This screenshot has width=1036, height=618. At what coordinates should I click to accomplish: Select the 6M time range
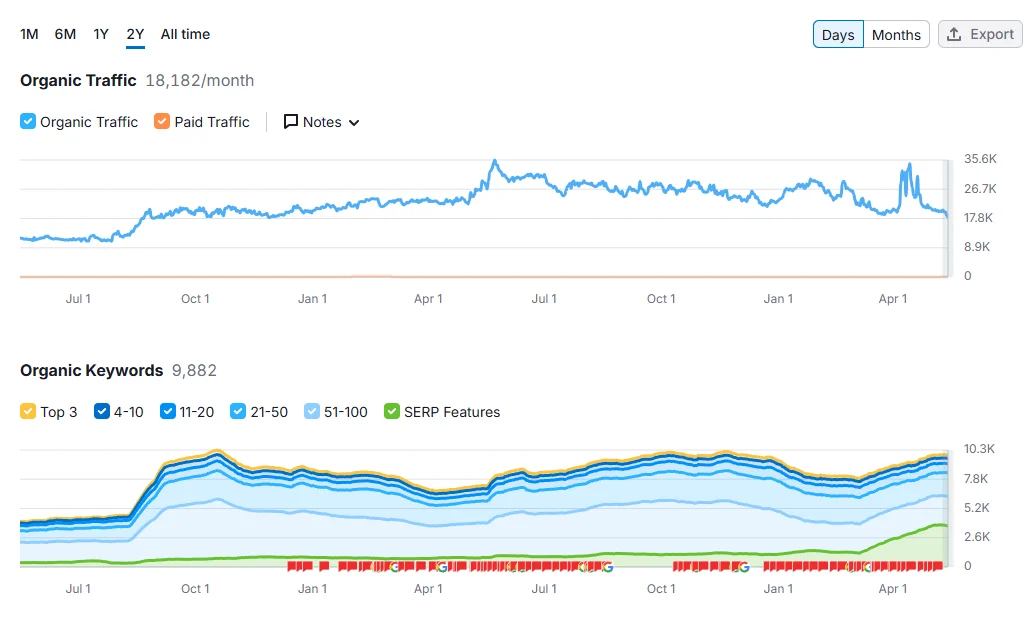click(x=65, y=34)
